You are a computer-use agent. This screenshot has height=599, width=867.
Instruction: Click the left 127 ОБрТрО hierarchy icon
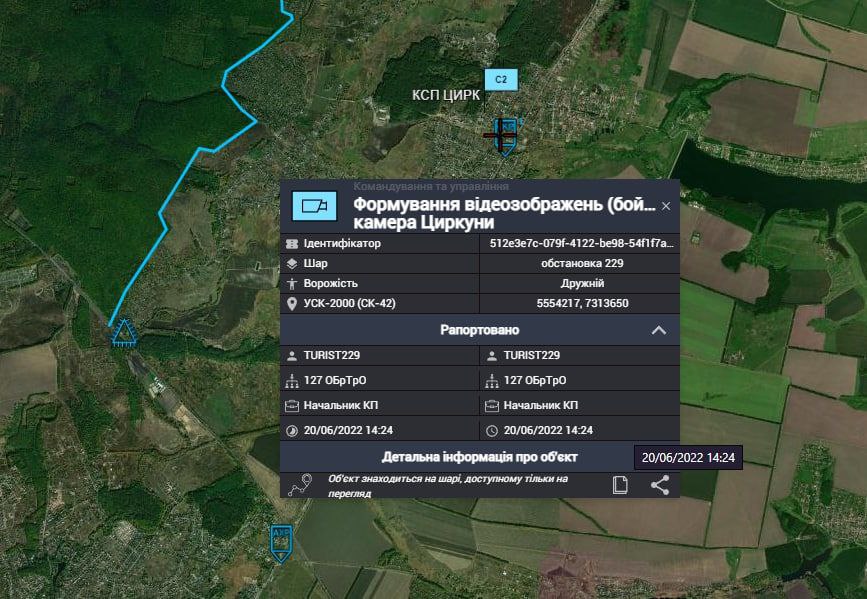pos(292,381)
